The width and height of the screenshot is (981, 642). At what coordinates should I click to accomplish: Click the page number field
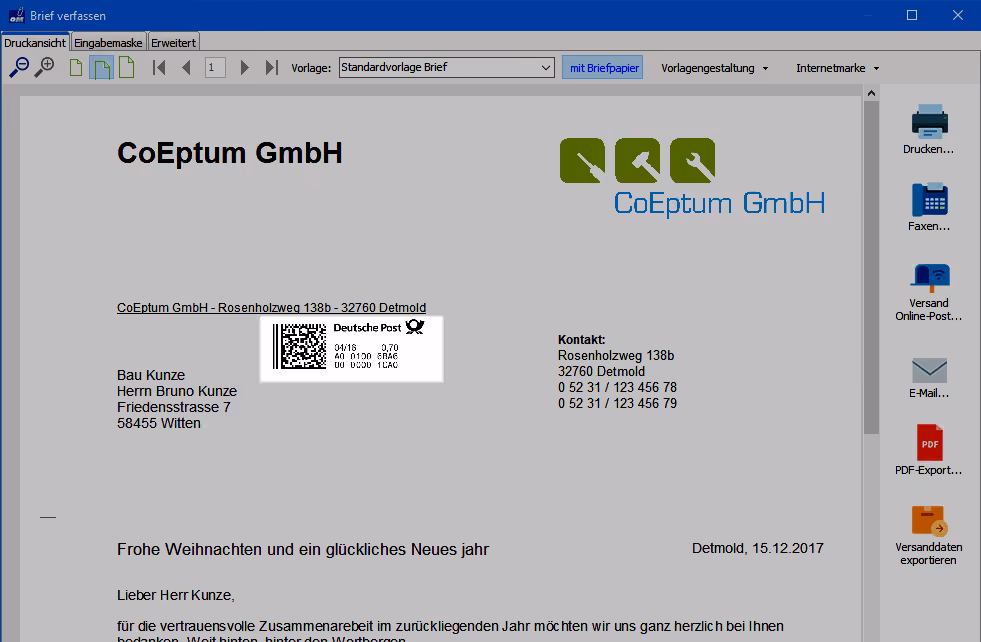click(x=215, y=68)
